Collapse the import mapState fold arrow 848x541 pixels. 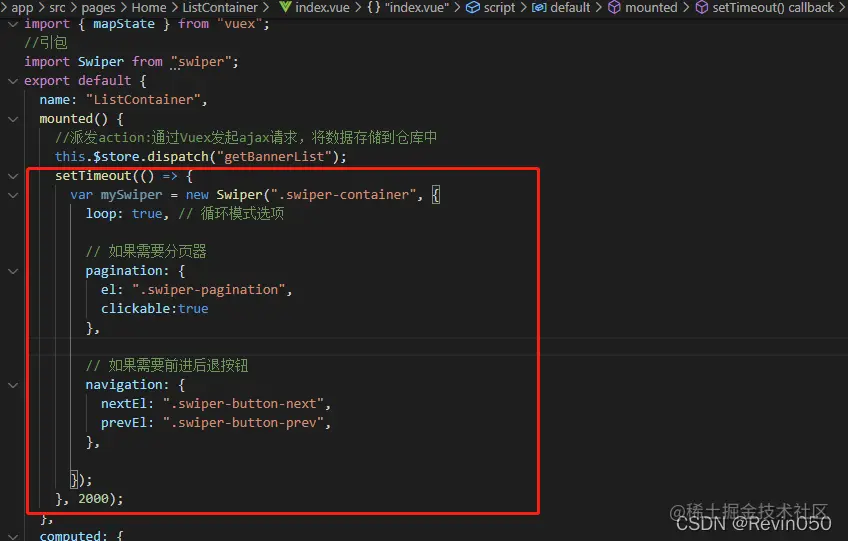[x=13, y=24]
